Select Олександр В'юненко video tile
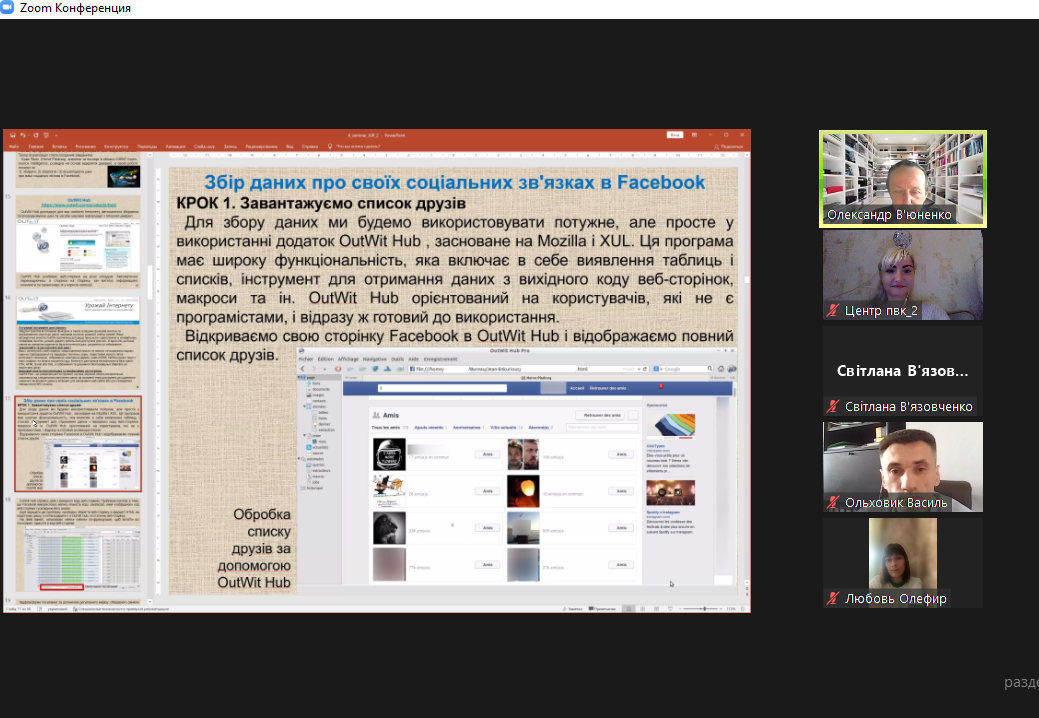 tap(903, 179)
